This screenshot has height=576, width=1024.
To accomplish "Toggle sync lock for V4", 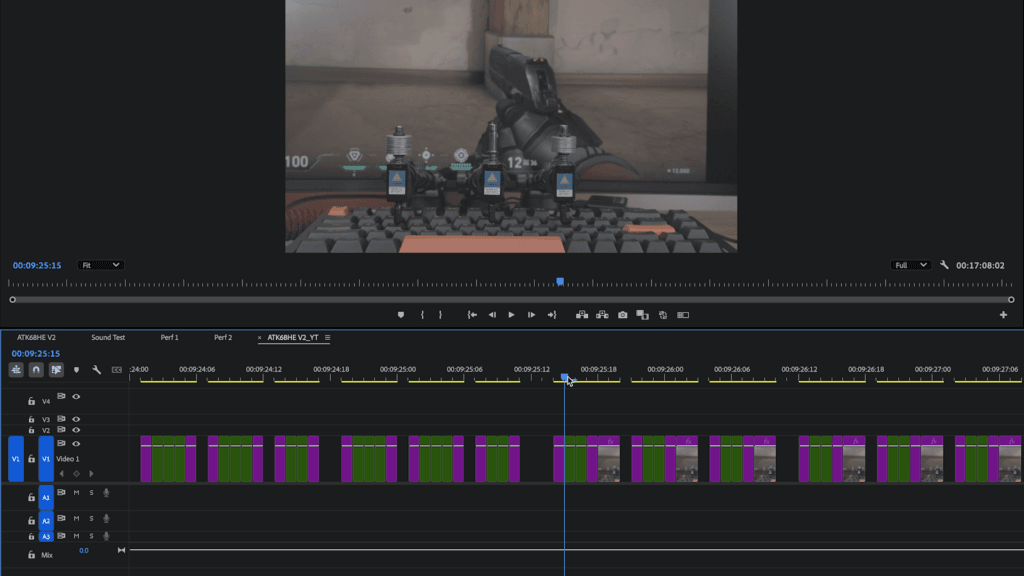I will (61, 396).
